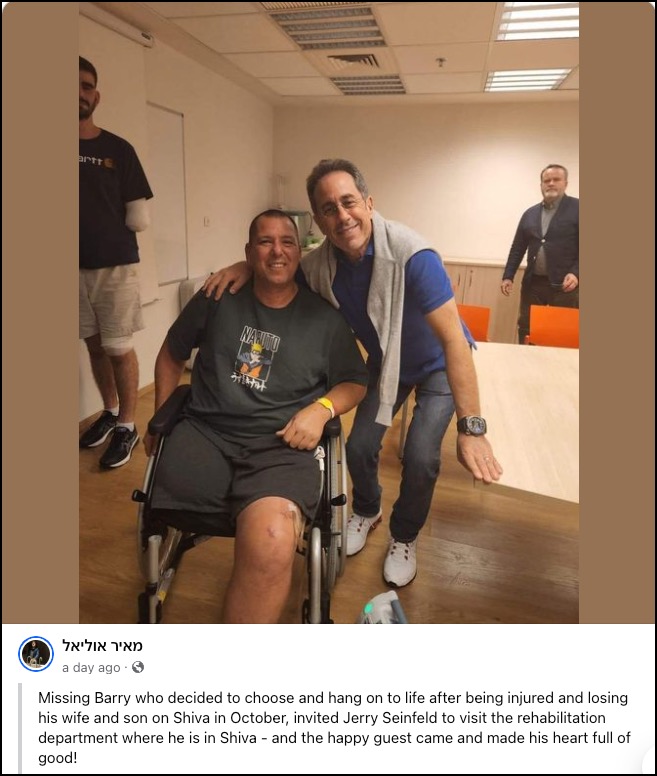
Task: Click the left brown photo margin
Action: pos(41,312)
